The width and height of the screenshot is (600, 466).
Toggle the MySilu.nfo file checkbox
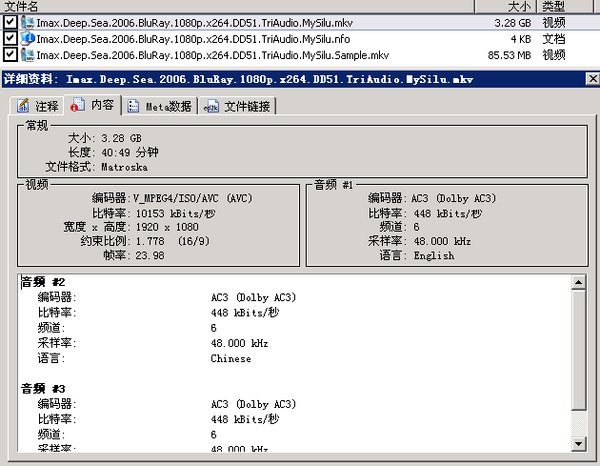(x=10, y=38)
